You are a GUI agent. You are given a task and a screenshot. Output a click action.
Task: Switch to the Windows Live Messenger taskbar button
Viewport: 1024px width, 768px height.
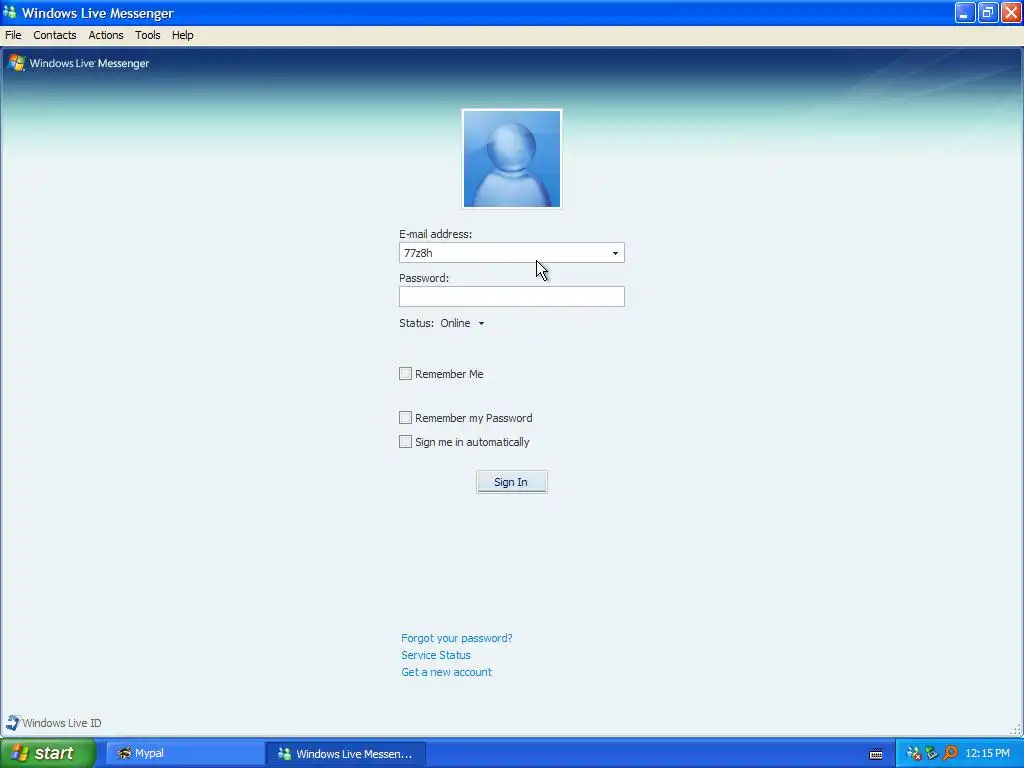point(346,754)
